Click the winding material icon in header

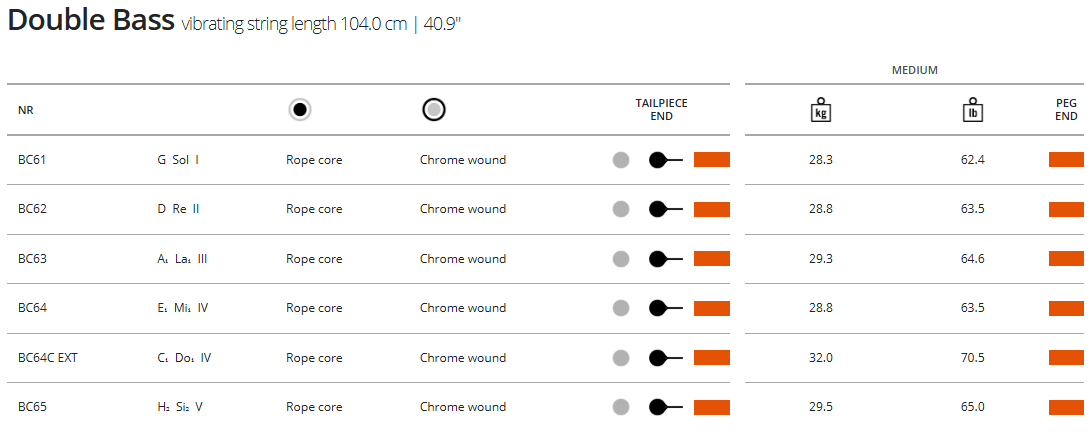pyautogui.click(x=433, y=110)
